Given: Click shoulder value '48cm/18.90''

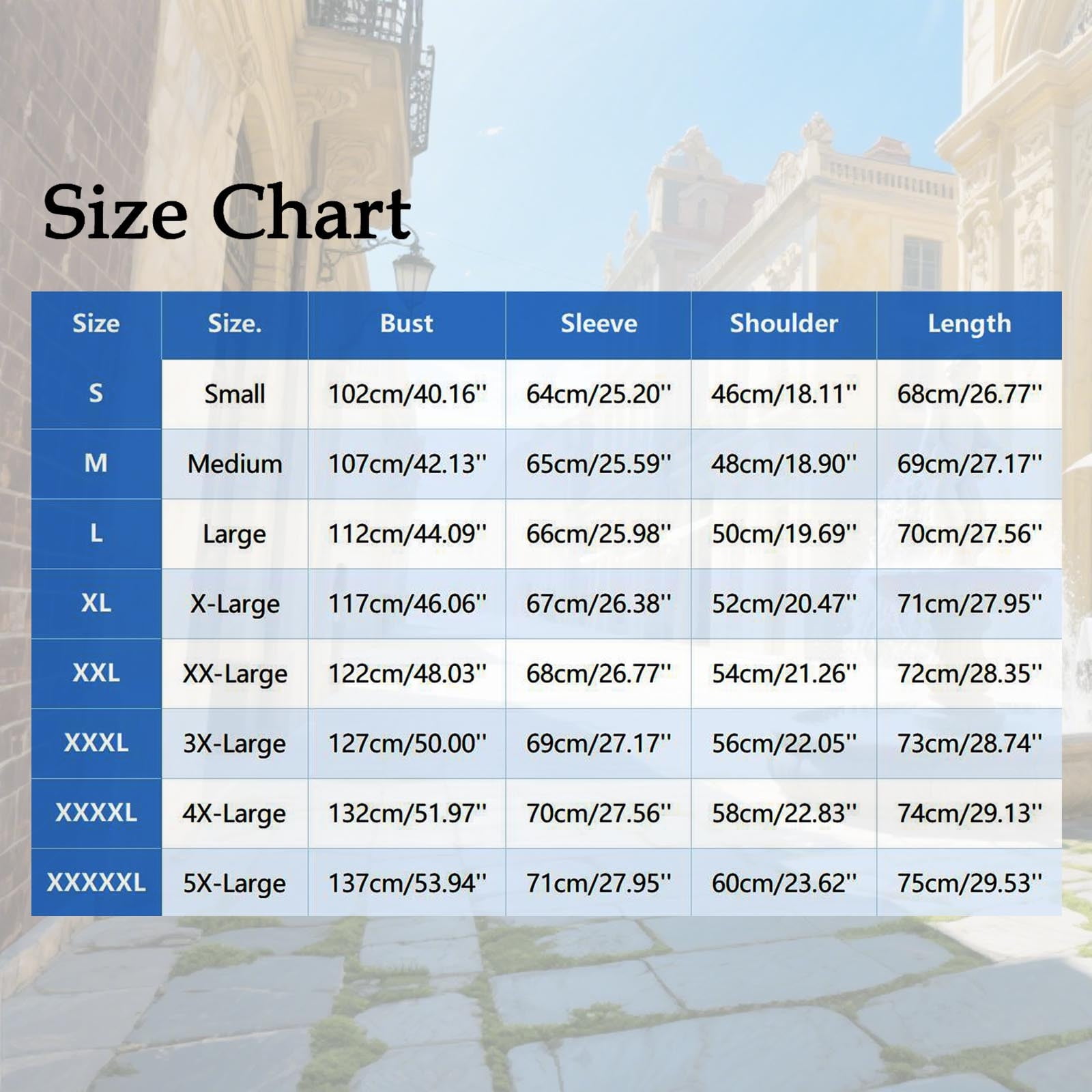Looking at the screenshot, I should tap(784, 464).
